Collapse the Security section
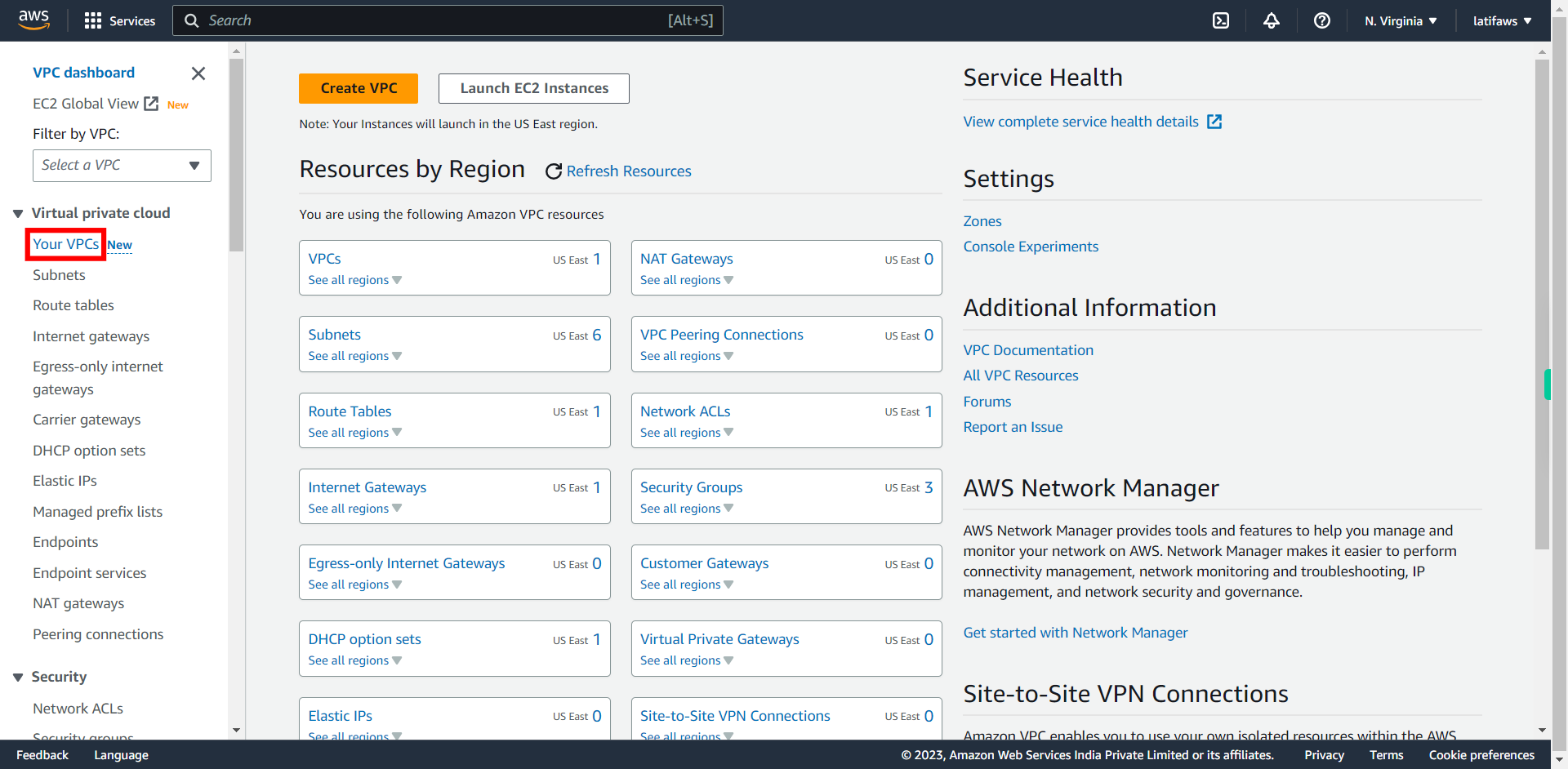1568x769 pixels. click(x=18, y=678)
